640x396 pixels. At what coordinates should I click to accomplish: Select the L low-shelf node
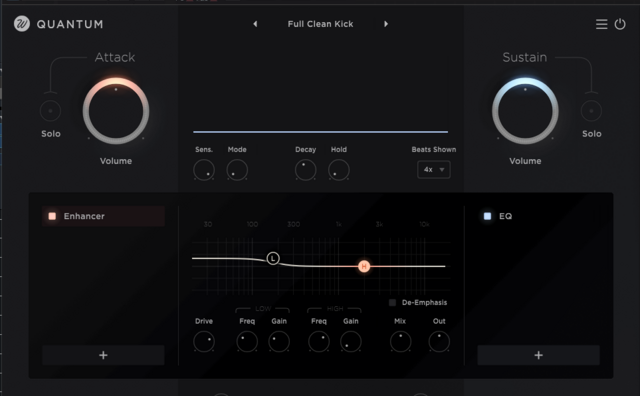pyautogui.click(x=273, y=258)
